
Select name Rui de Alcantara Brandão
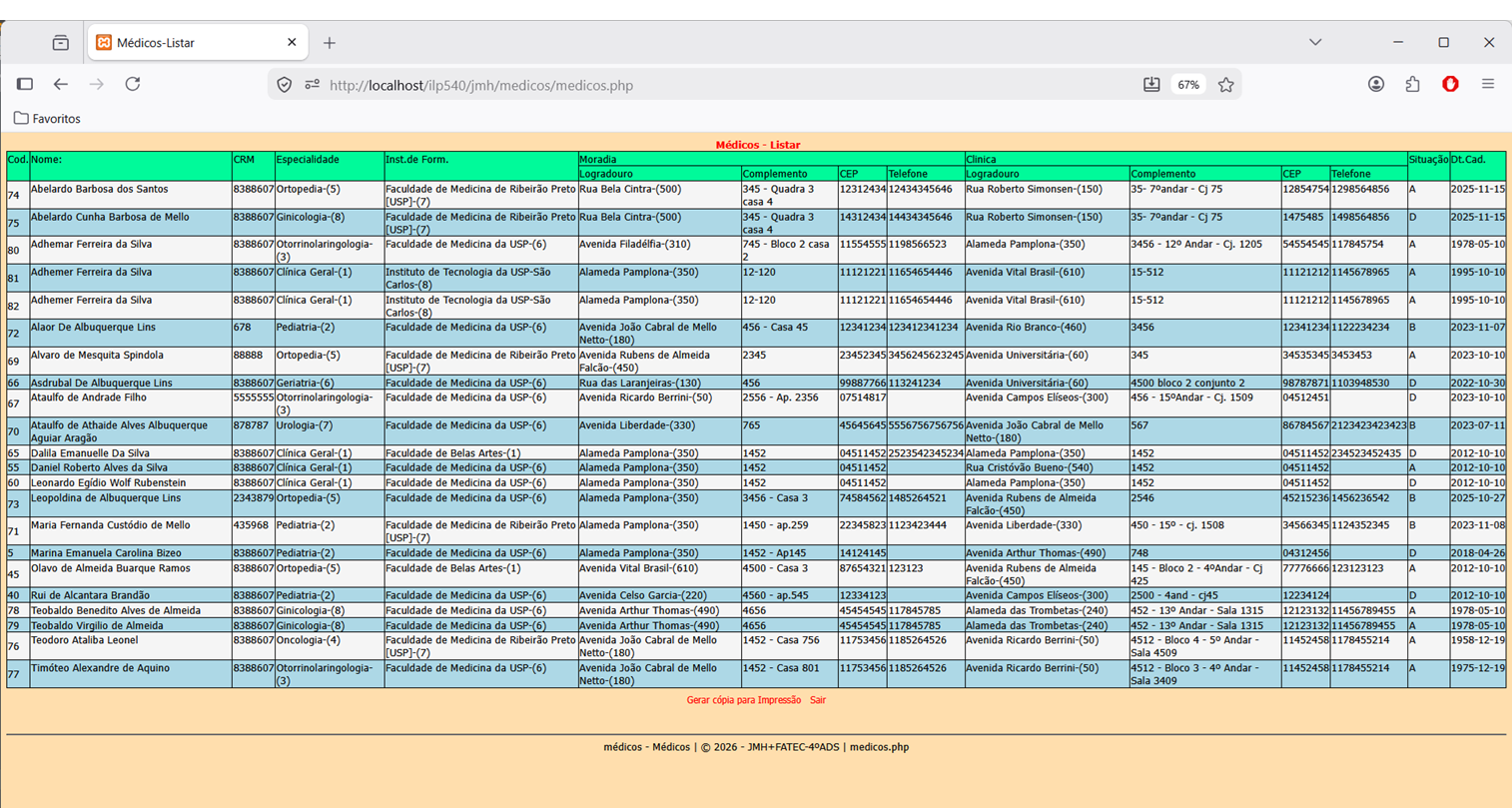(x=90, y=595)
